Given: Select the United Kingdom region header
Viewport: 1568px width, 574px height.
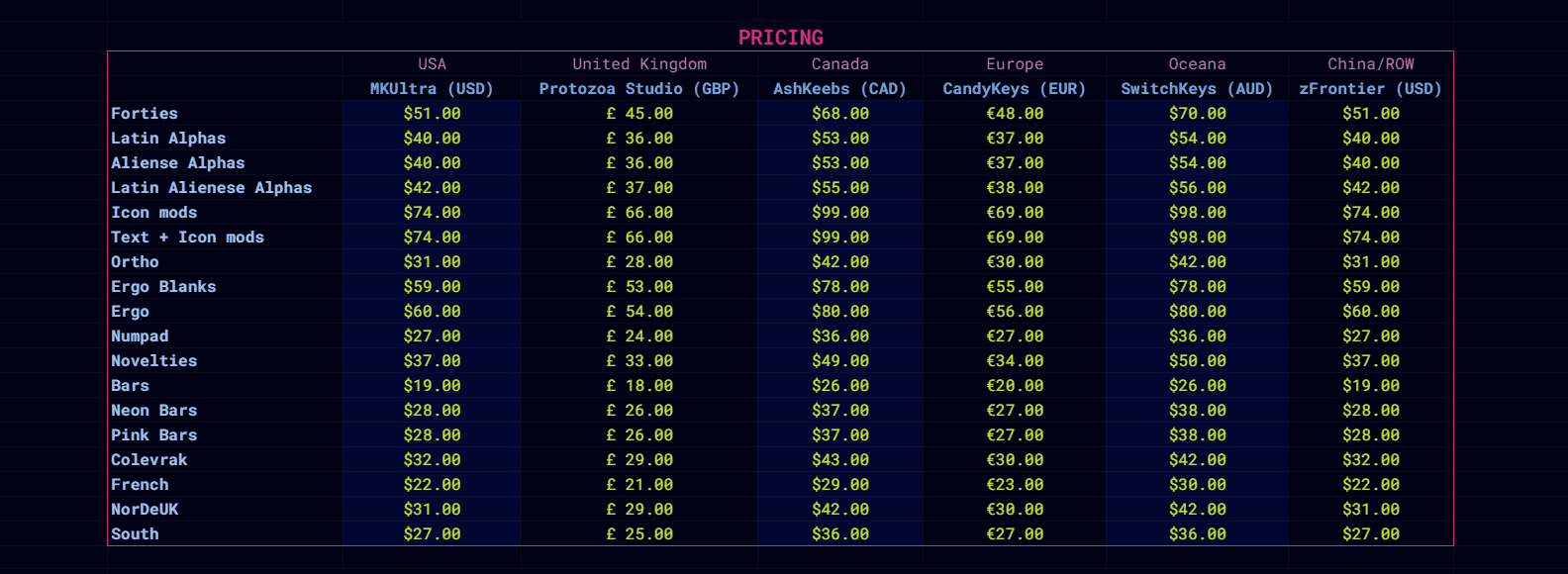Looking at the screenshot, I should (x=639, y=64).
